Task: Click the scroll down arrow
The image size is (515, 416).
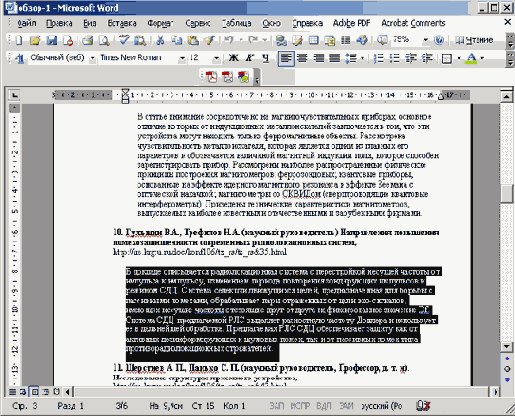Action: [x=507, y=346]
